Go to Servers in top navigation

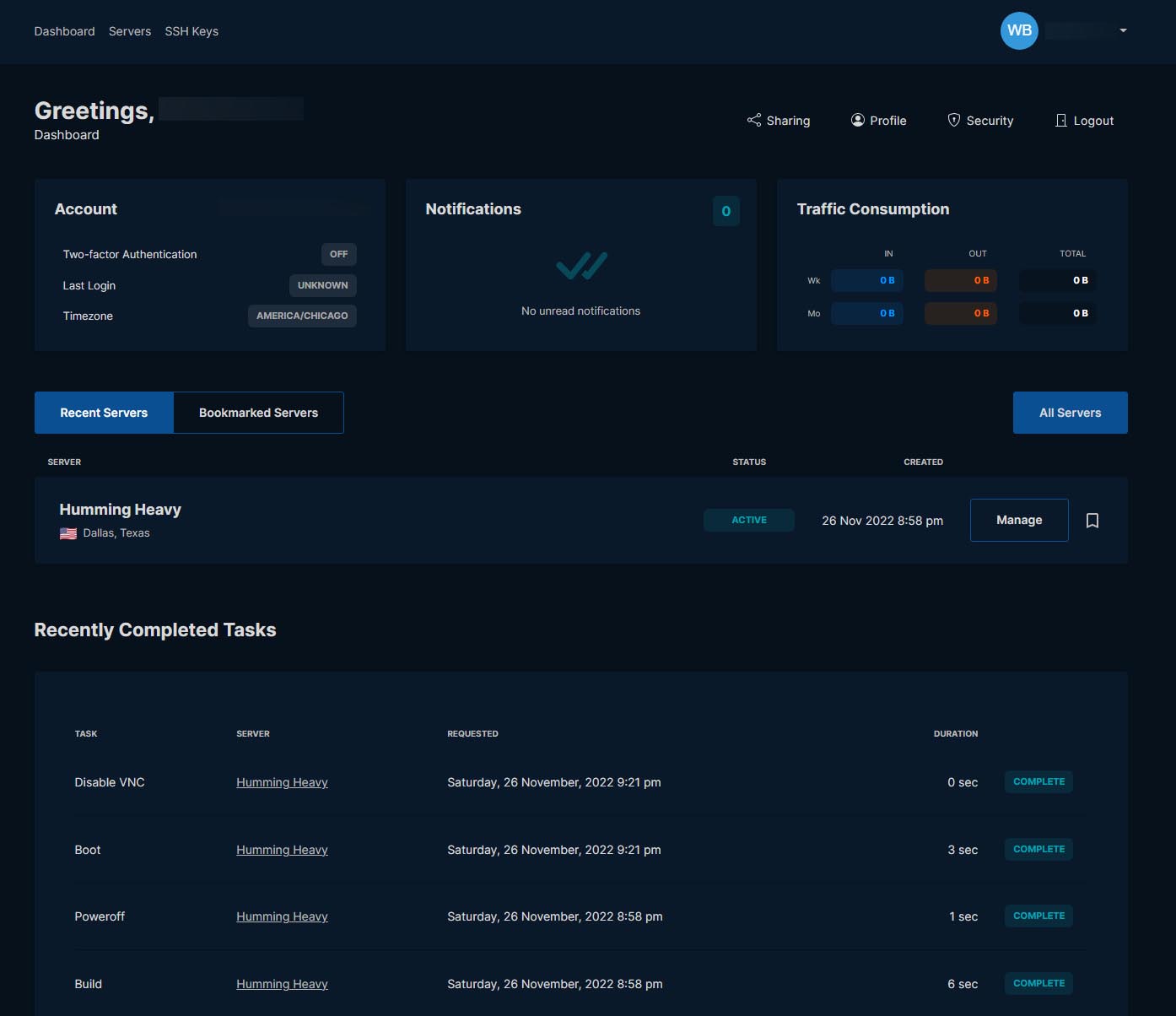130,31
